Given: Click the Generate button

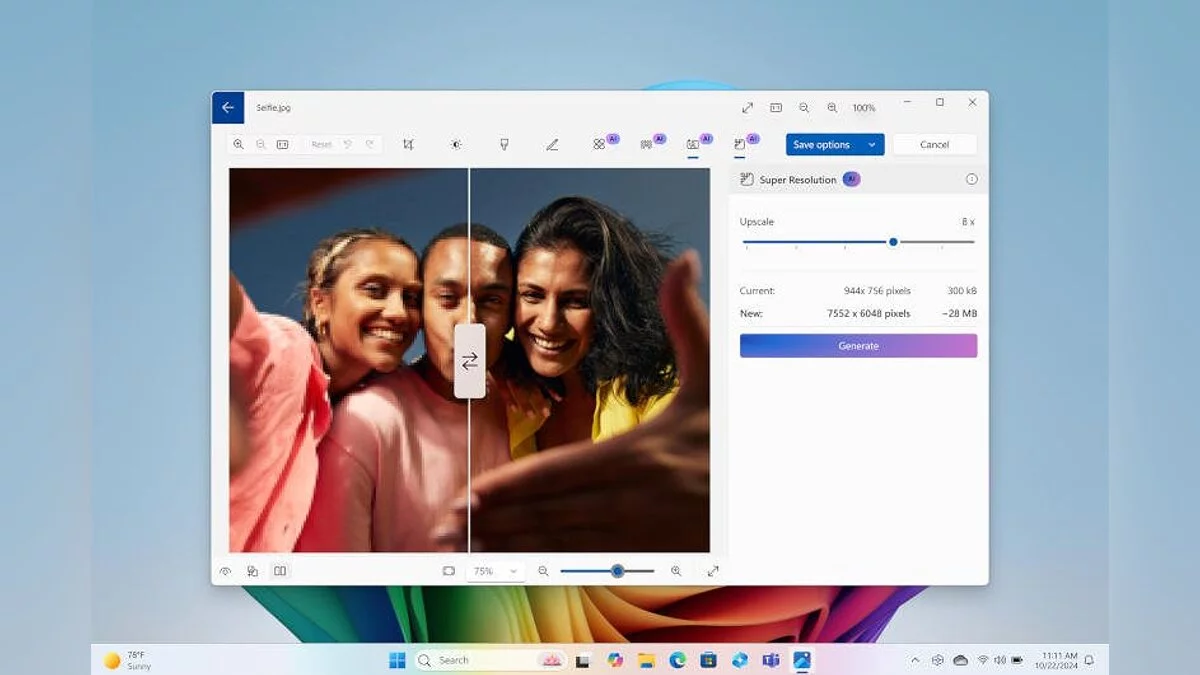Looking at the screenshot, I should pos(858,346).
